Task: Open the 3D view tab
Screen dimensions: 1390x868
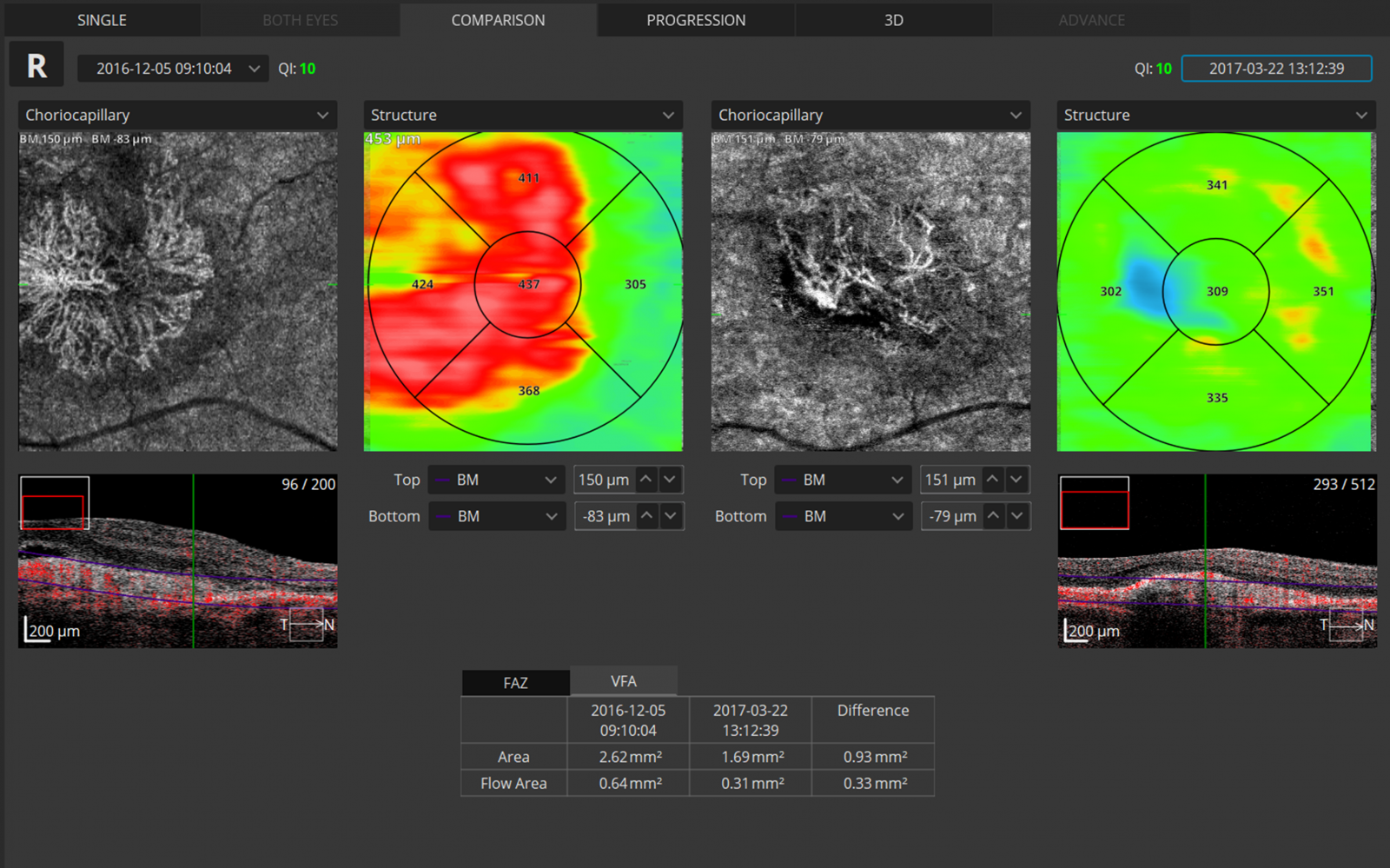Action: click(x=893, y=20)
